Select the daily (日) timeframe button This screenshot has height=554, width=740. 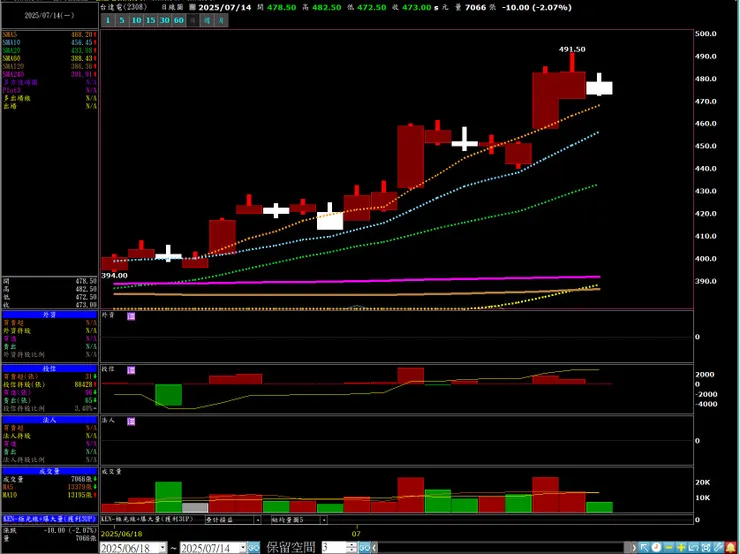(x=193, y=20)
